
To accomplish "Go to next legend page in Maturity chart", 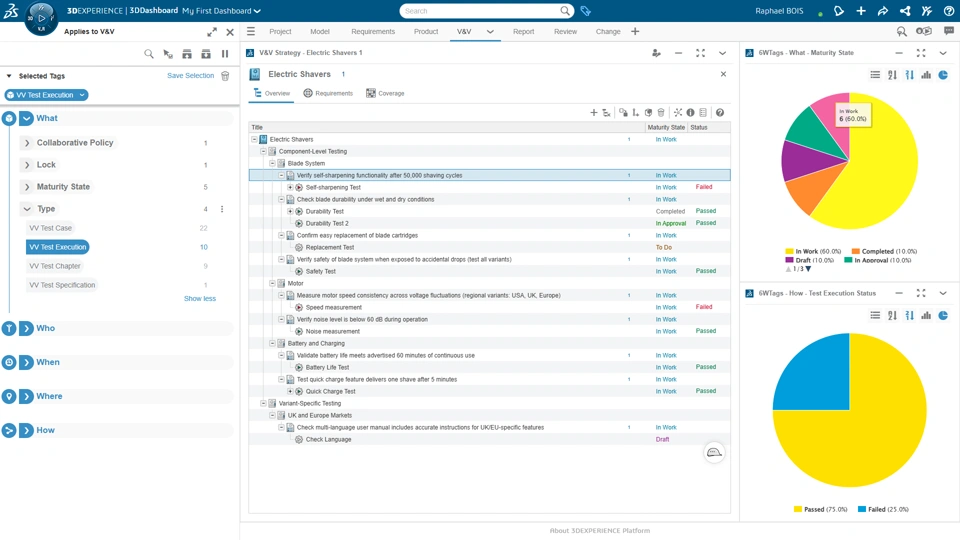I will [x=808, y=269].
